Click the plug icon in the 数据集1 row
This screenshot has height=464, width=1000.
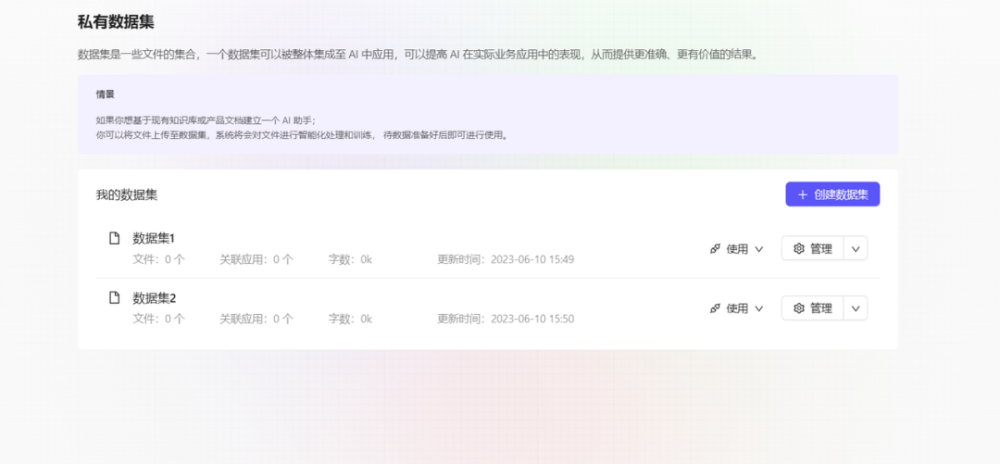tap(715, 249)
